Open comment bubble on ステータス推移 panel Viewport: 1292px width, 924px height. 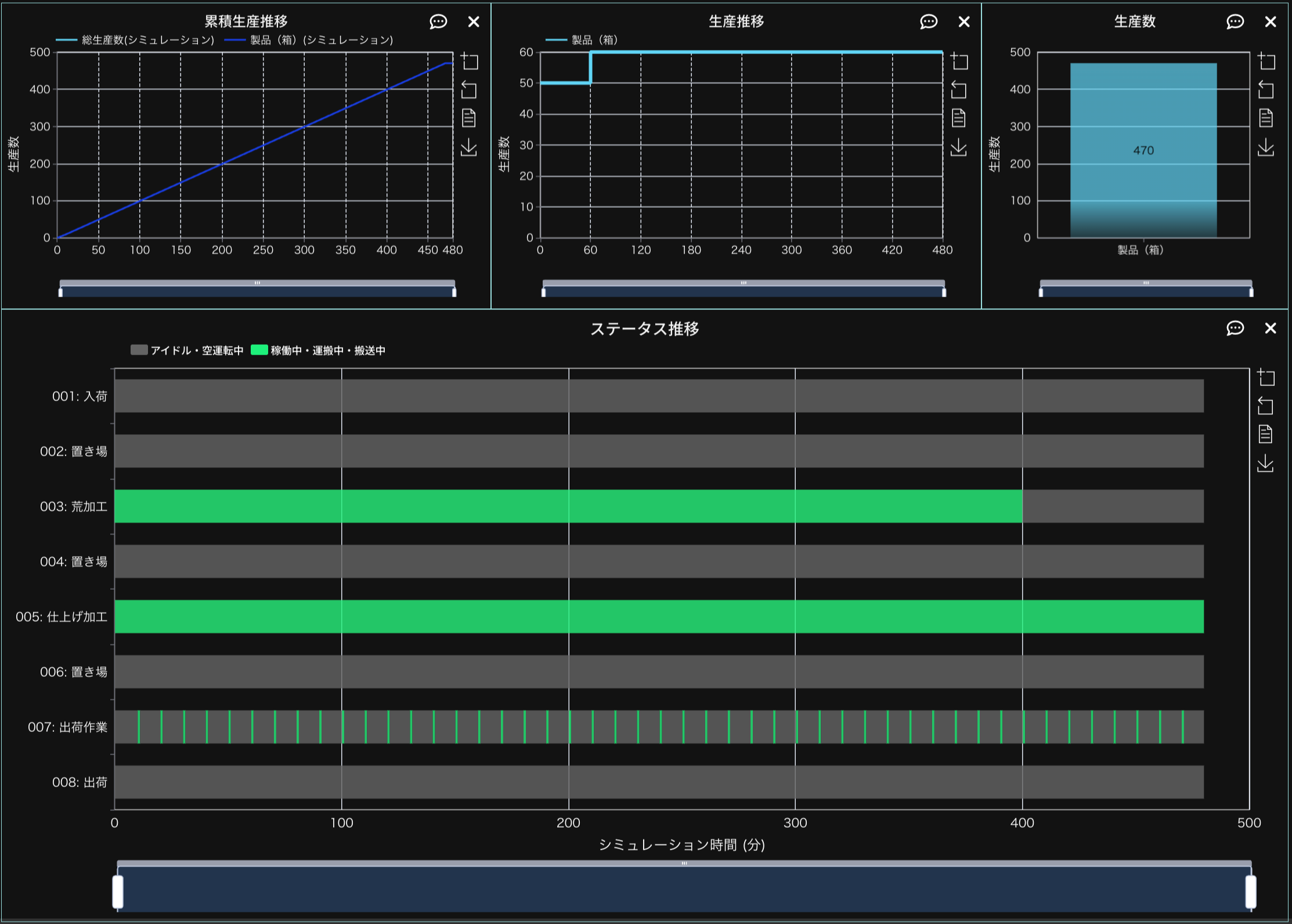[x=1235, y=329]
